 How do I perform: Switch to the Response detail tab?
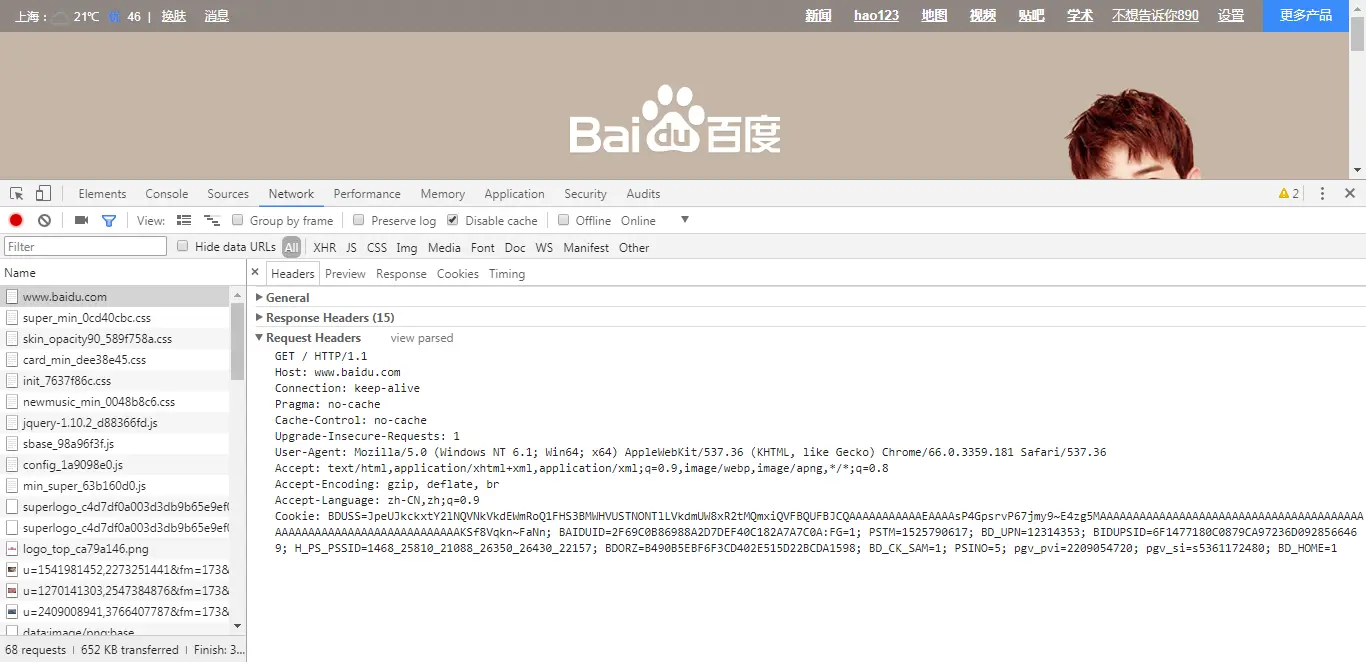pos(401,274)
